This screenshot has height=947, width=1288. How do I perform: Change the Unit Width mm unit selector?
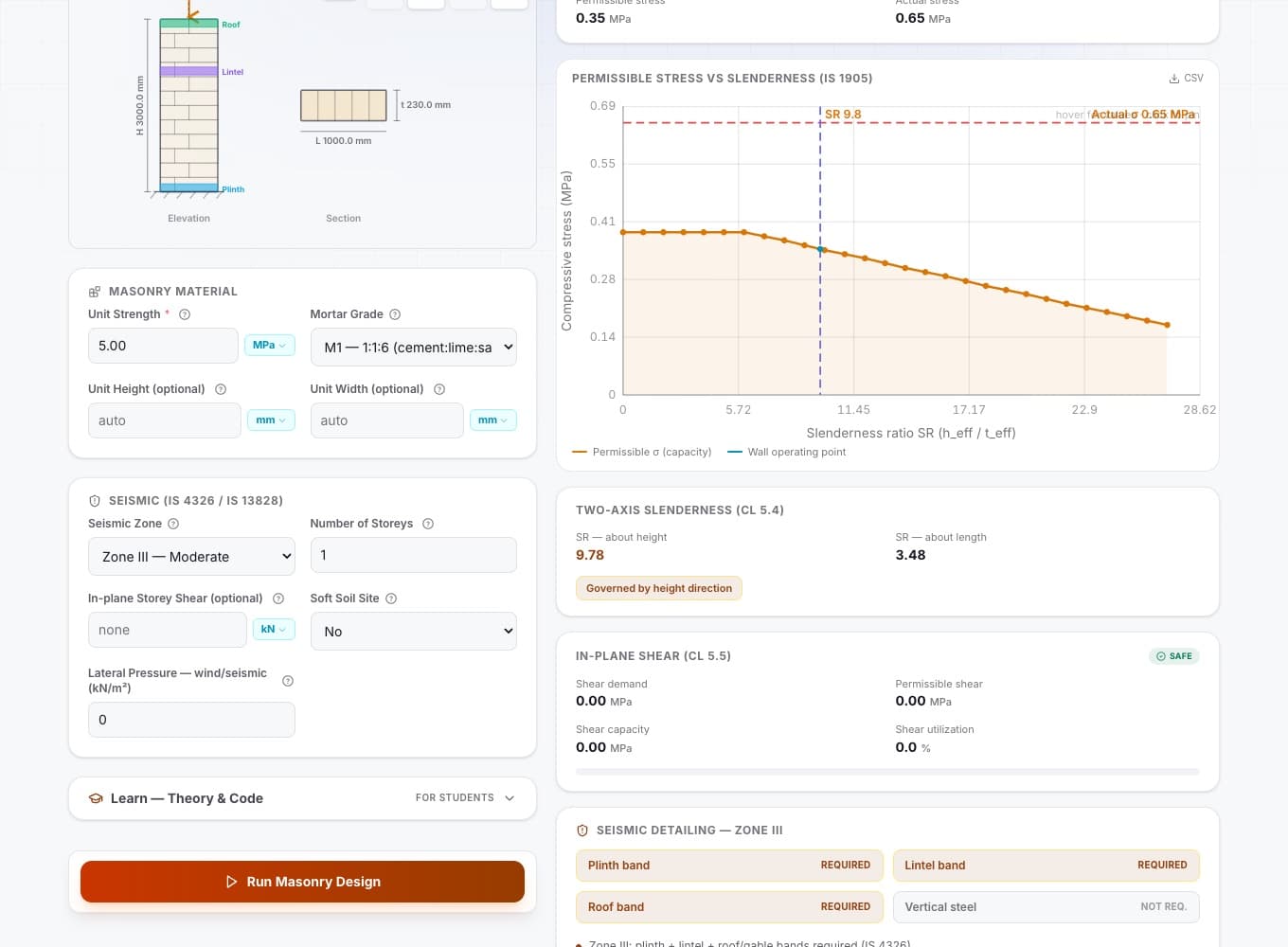tap(493, 420)
